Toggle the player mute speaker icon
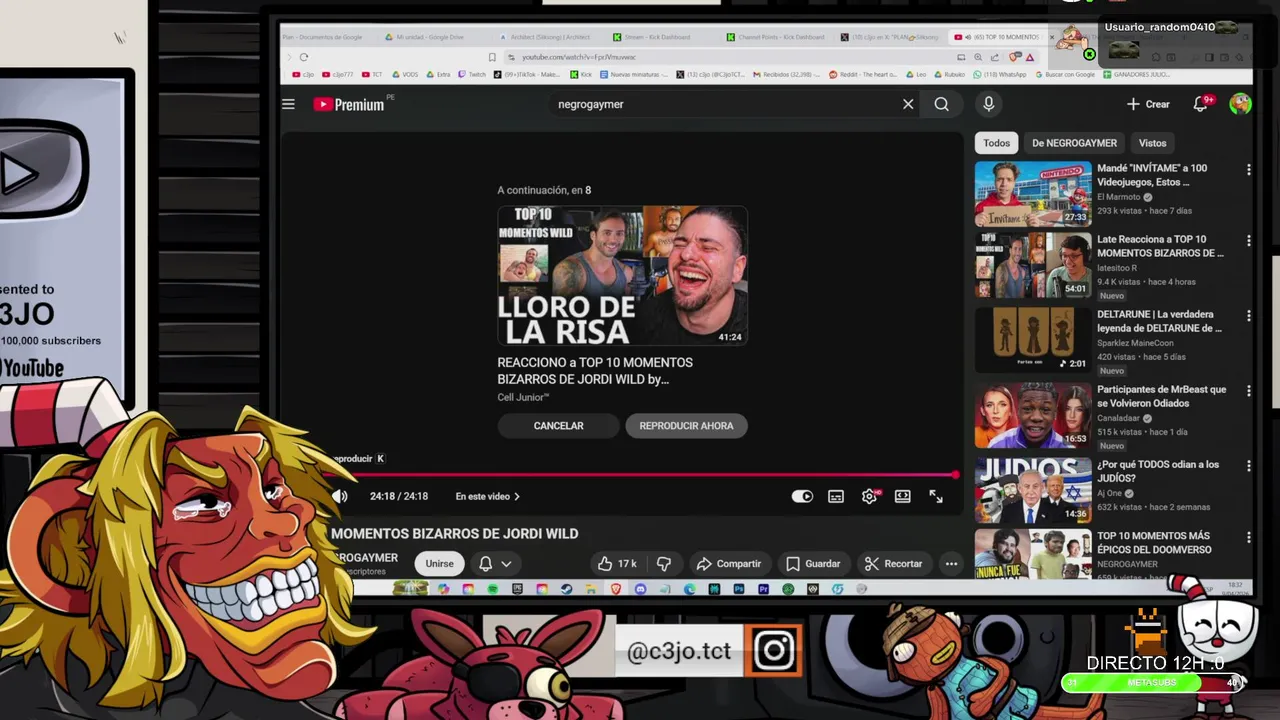This screenshot has width=1280, height=720. pyautogui.click(x=340, y=496)
